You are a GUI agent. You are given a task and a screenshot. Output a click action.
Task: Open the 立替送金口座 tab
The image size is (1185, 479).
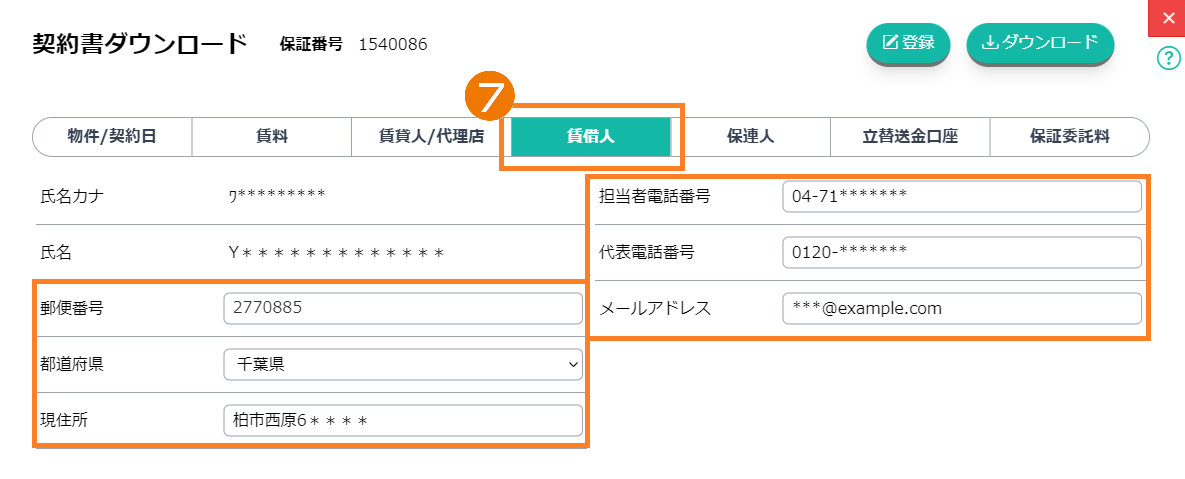tap(910, 137)
